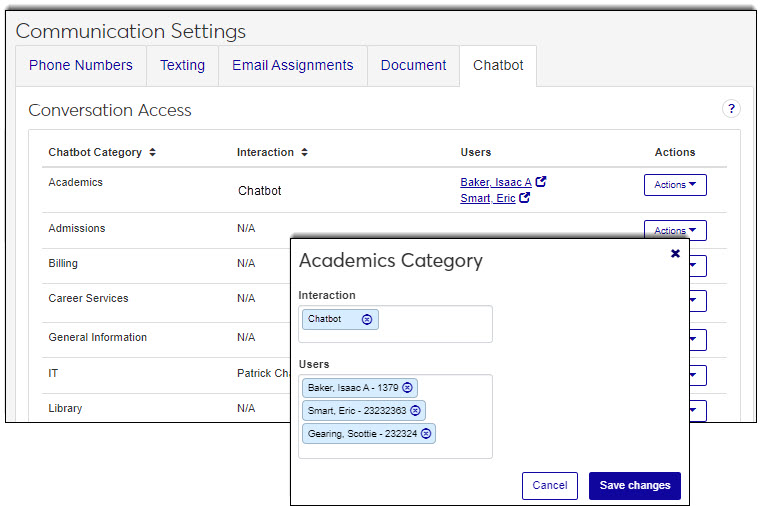Image resolution: width=762 pixels, height=506 pixels.
Task: Click external link icon beside Baker, Isaac A
Action: click(541, 182)
